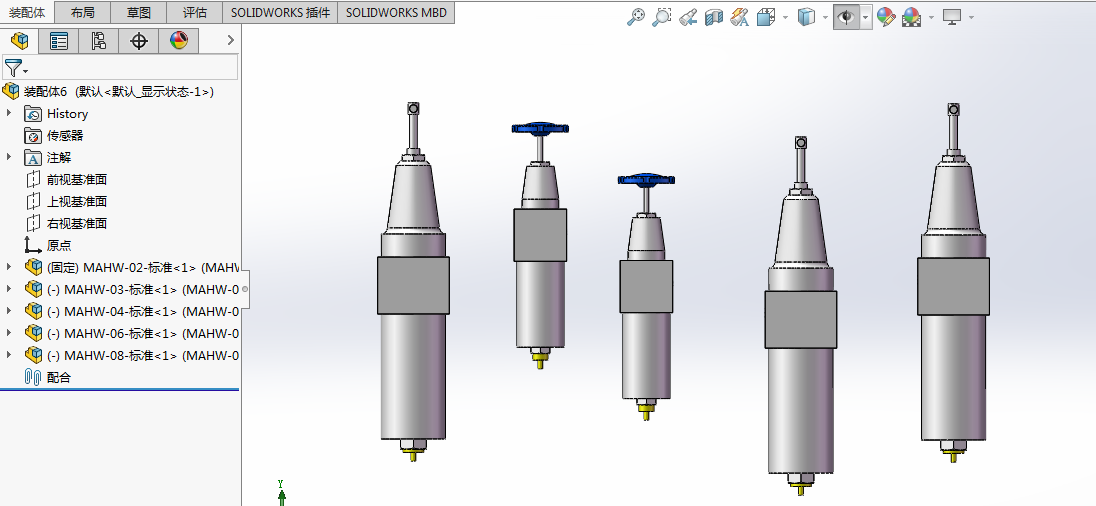This screenshot has height=506, width=1096.
Task: Select the FeatureManager Design Tree tab icon
Action: point(20,41)
